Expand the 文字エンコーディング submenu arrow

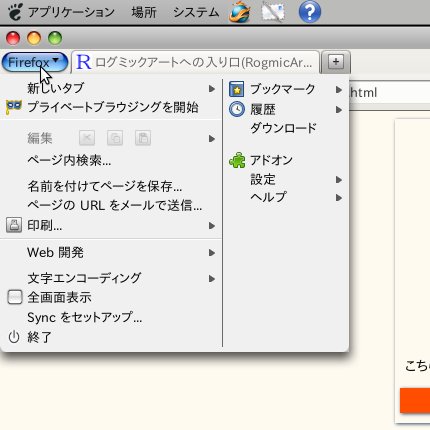[x=212, y=279]
